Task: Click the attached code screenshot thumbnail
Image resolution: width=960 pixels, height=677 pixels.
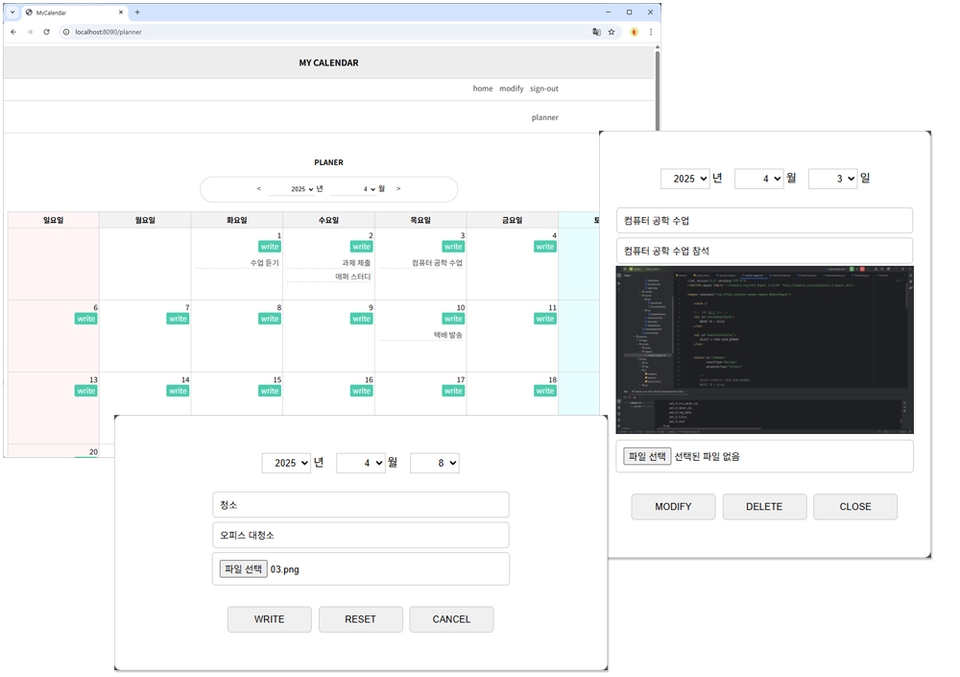Action: pos(765,350)
